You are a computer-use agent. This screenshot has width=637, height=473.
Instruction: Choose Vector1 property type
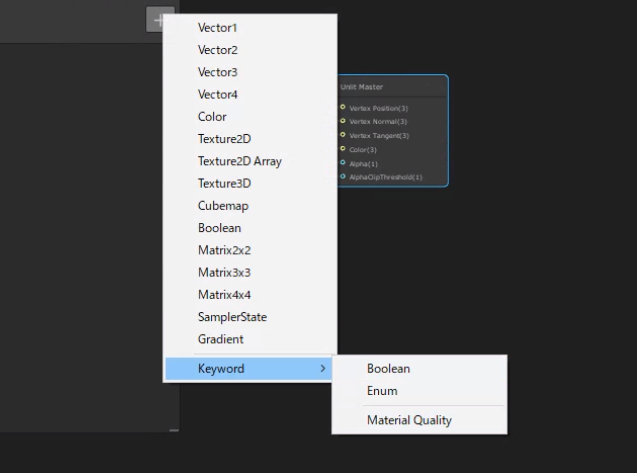click(x=250, y=28)
